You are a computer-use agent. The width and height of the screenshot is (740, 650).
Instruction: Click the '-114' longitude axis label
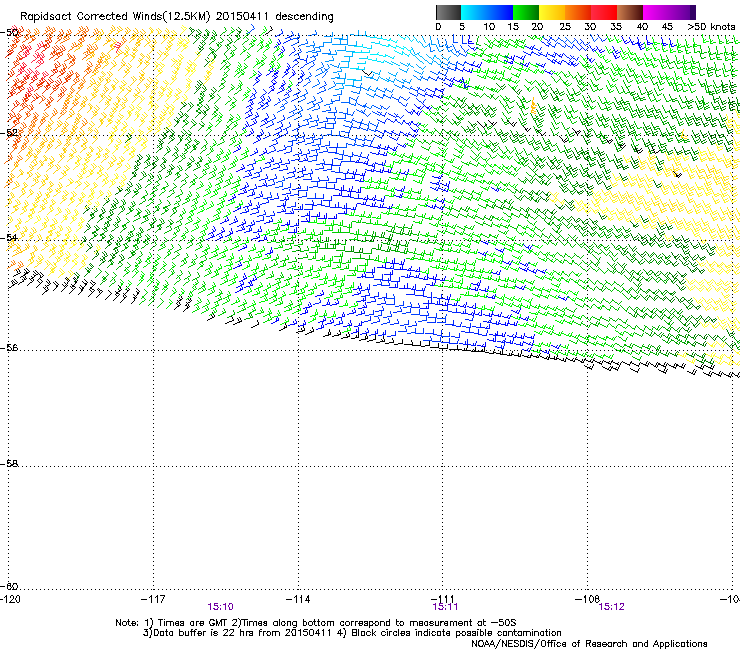[298, 599]
